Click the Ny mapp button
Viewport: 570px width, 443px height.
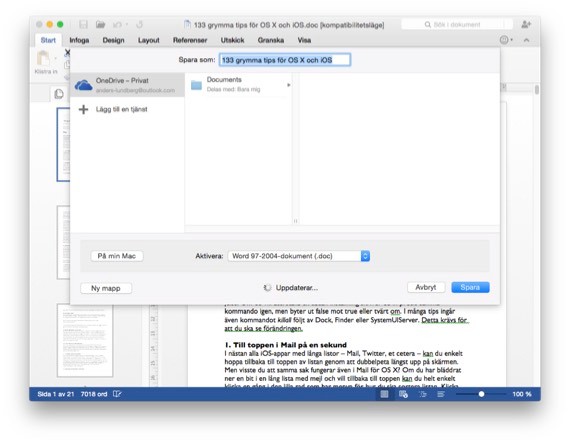pos(106,288)
